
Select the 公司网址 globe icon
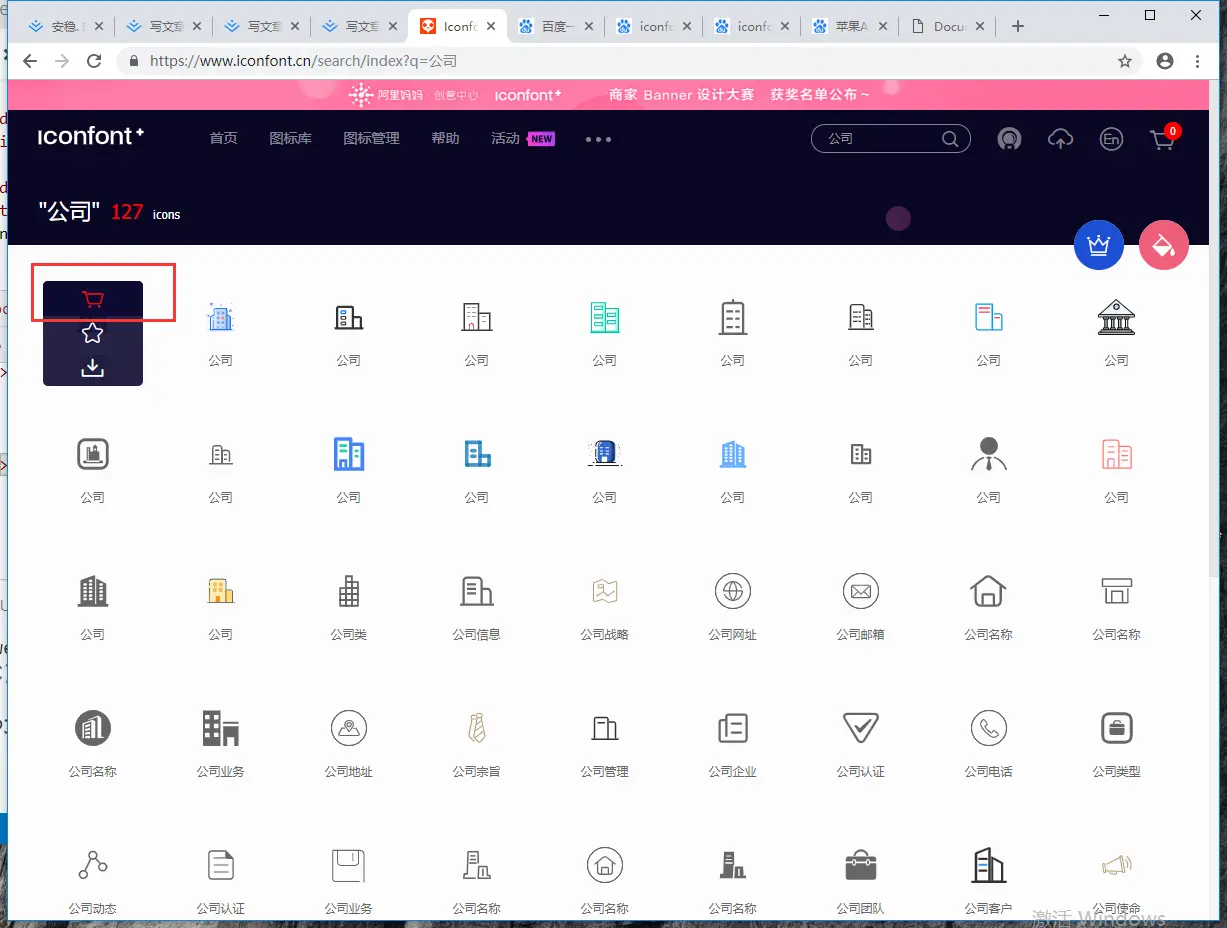[732, 592]
